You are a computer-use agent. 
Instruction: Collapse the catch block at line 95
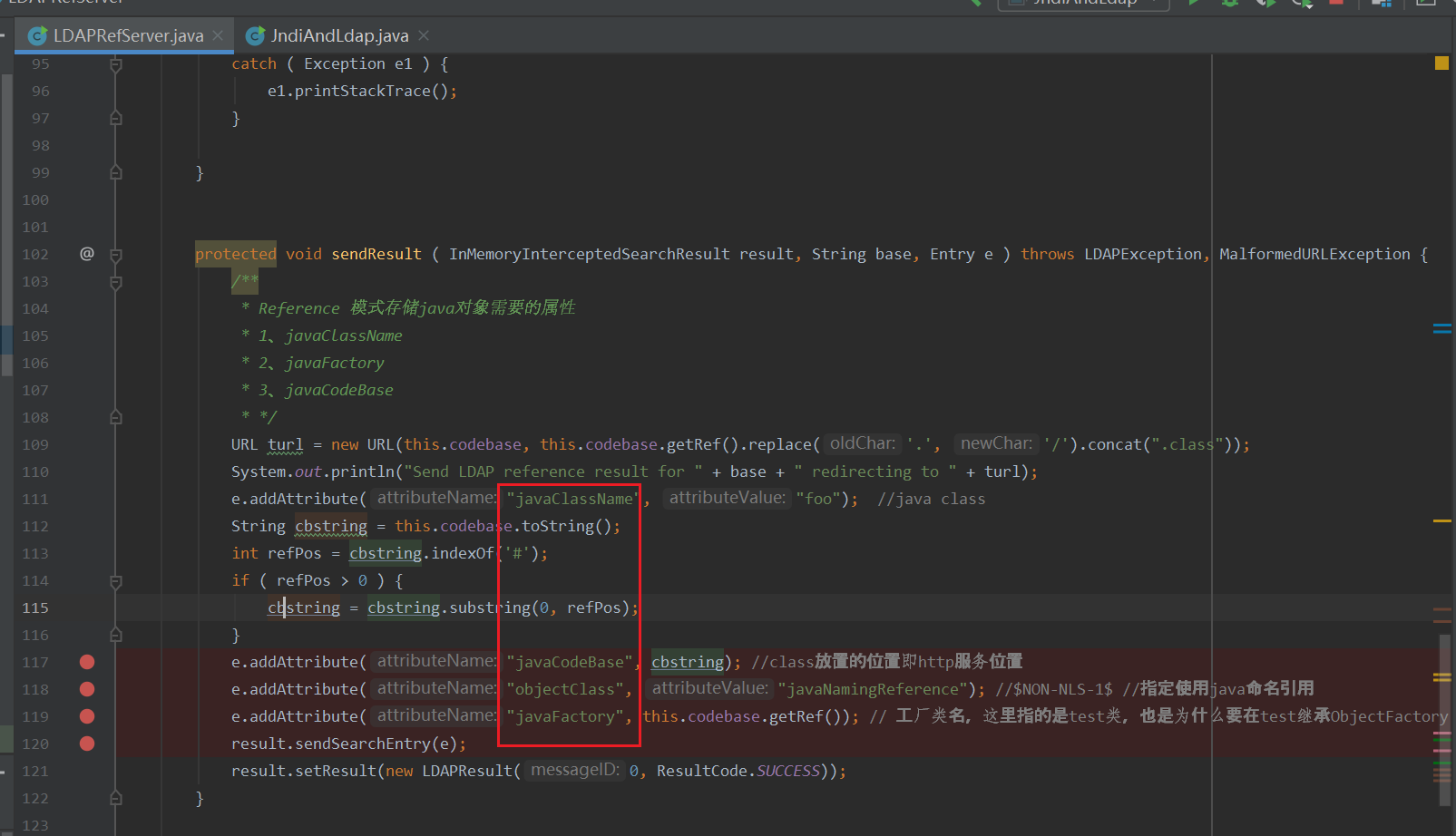(115, 64)
